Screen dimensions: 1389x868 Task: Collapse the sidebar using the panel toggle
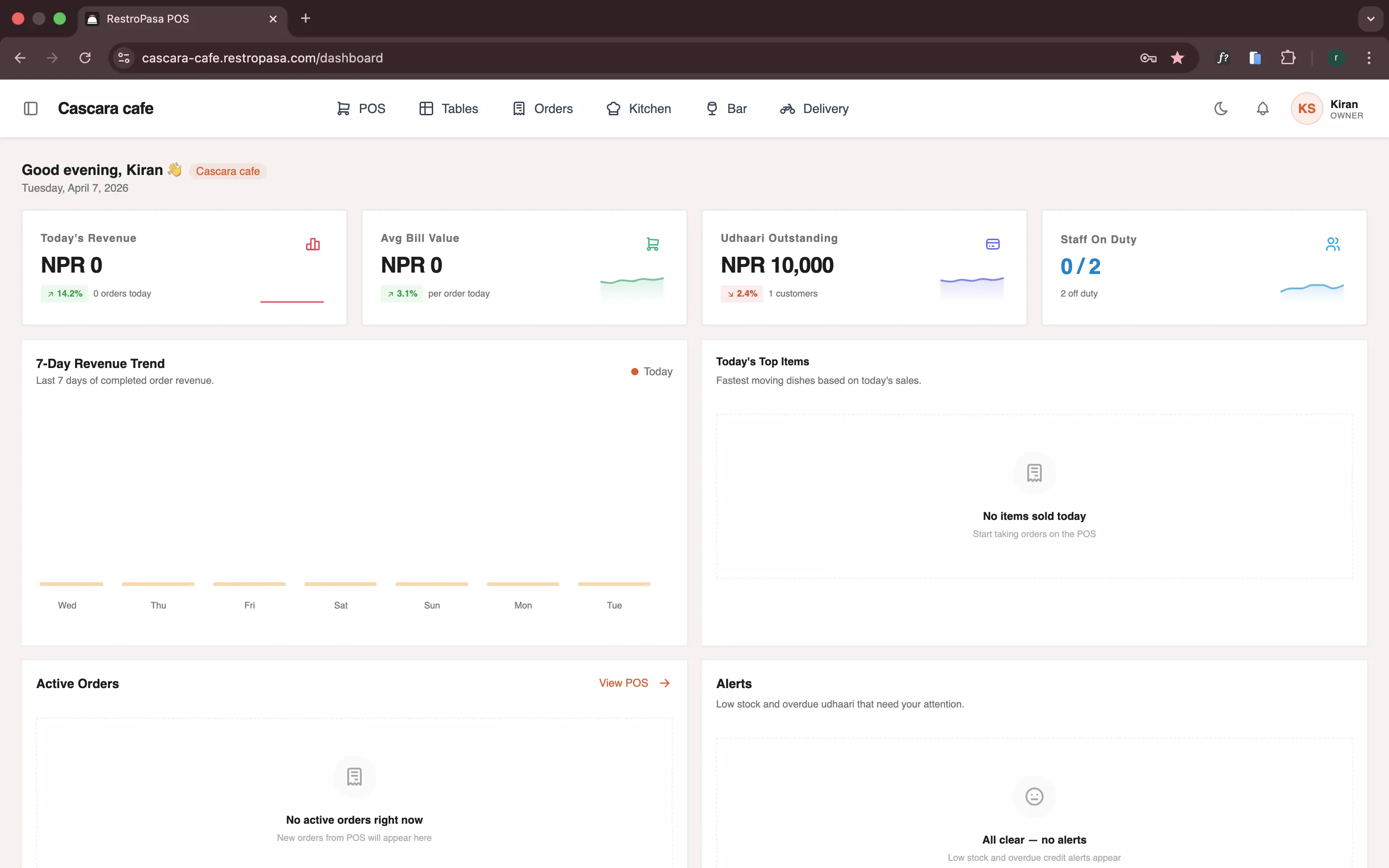(30, 108)
